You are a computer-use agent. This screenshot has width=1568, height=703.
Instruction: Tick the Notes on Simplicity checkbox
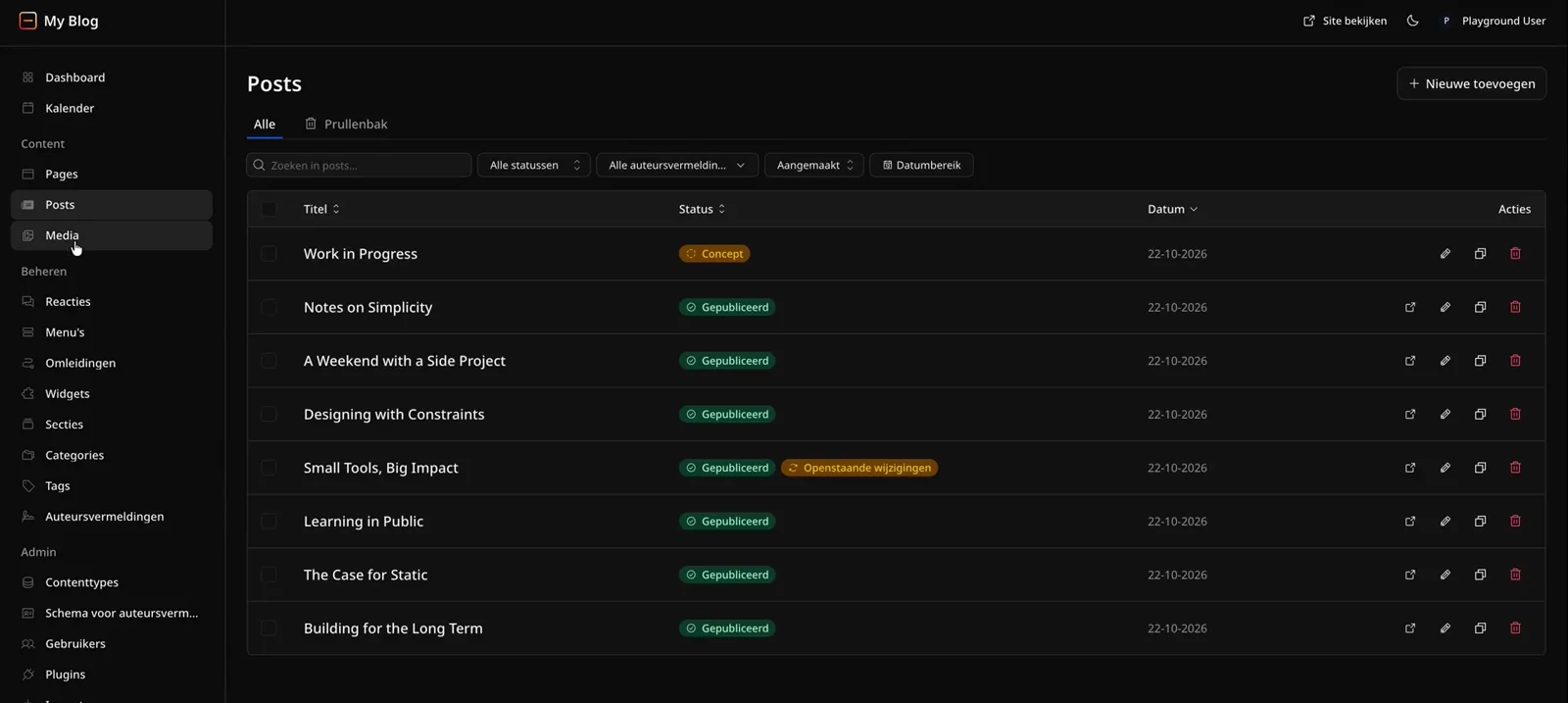pyautogui.click(x=269, y=307)
